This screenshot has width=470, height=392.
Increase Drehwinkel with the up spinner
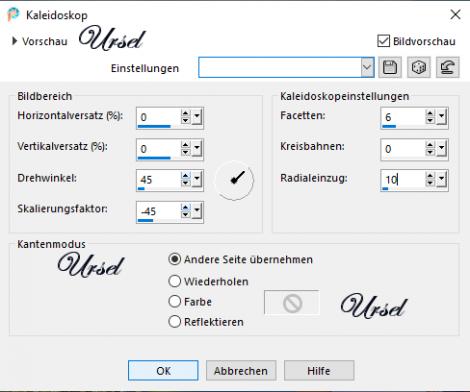pos(186,175)
